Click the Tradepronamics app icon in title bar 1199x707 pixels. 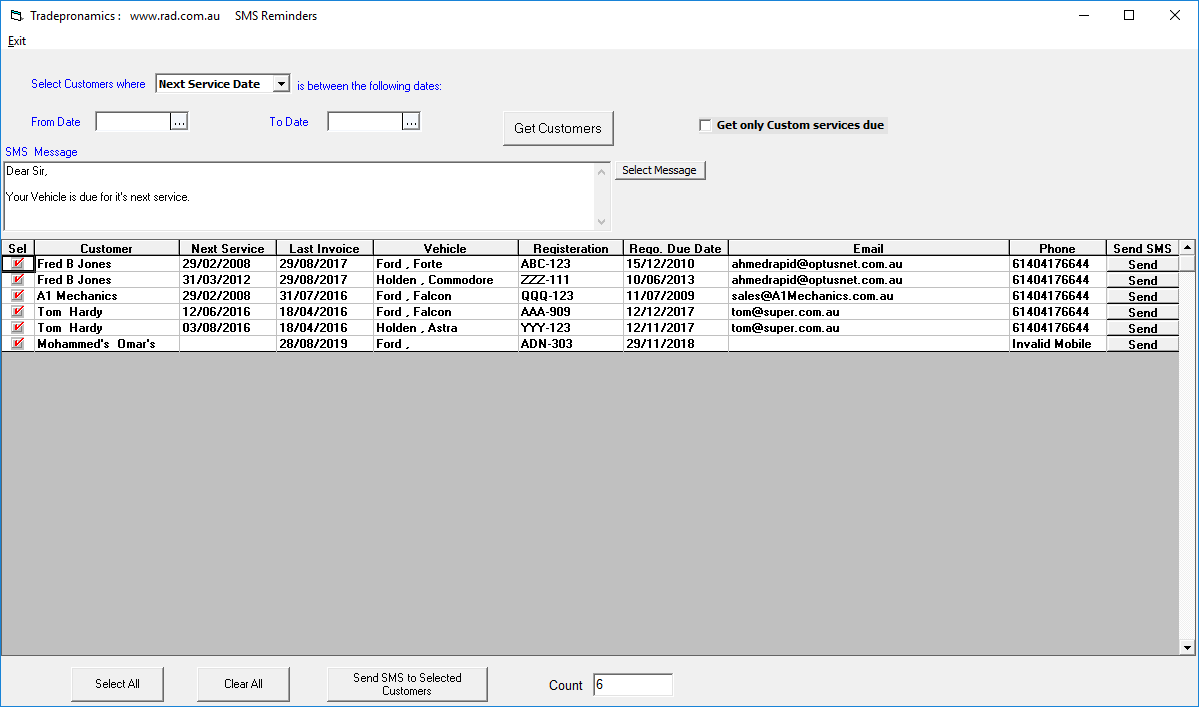tap(16, 15)
